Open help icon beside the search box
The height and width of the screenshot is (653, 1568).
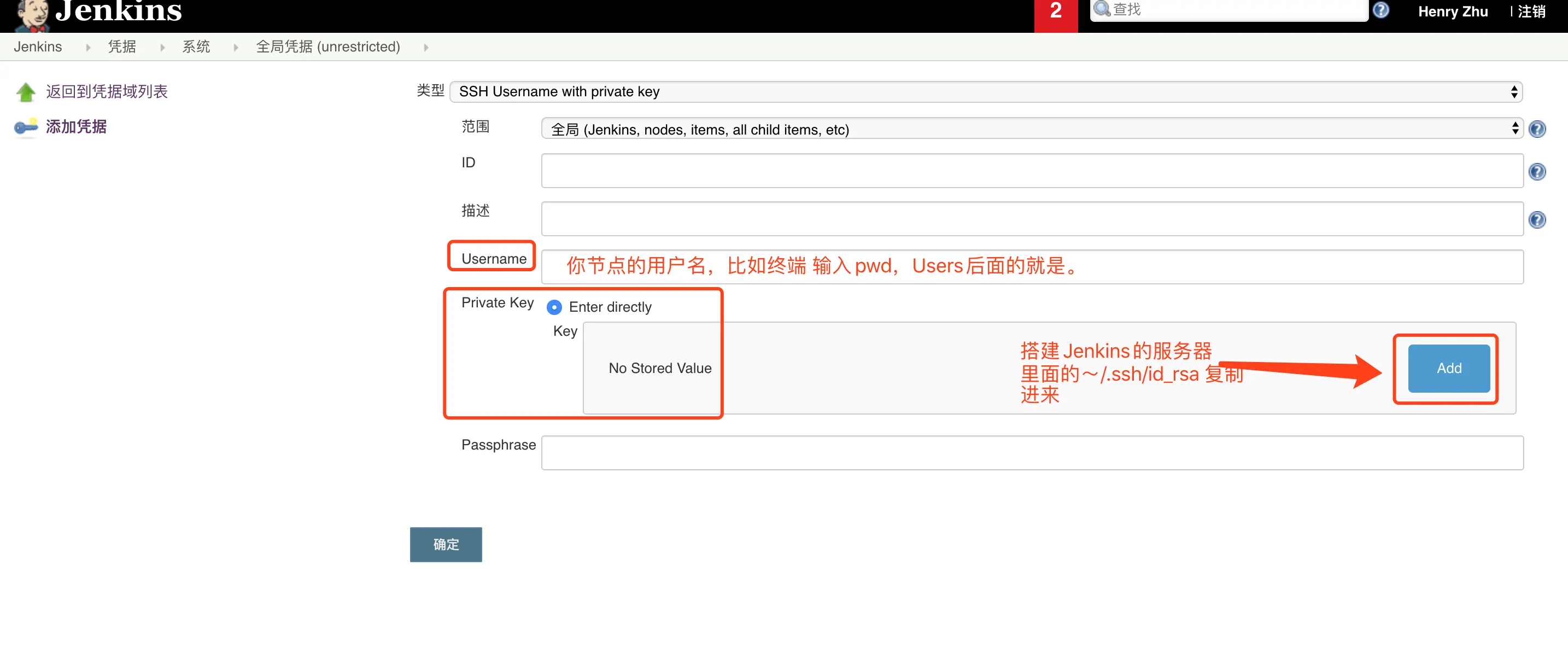[x=1380, y=10]
